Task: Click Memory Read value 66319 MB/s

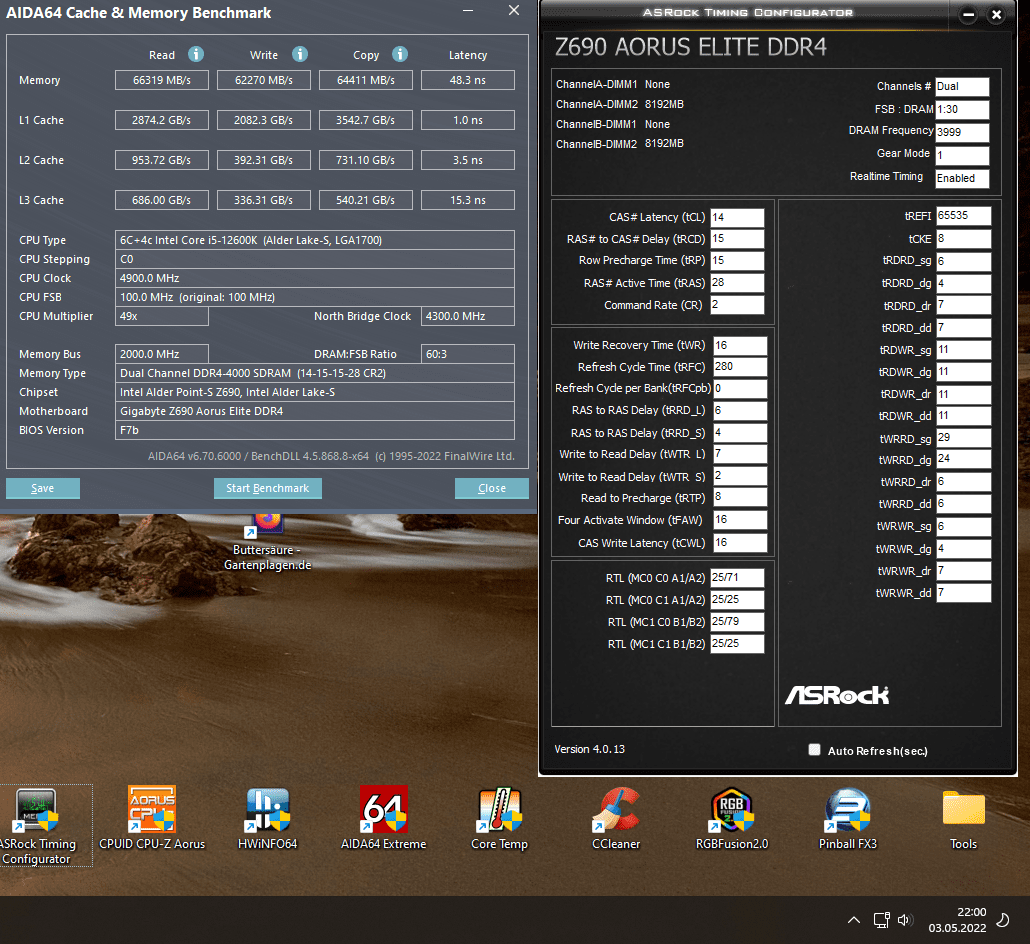Action: pos(162,80)
